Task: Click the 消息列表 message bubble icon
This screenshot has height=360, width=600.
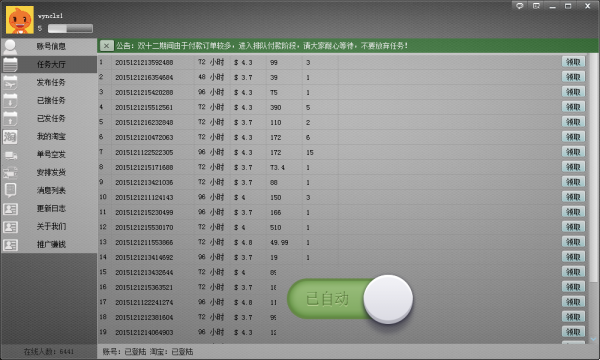Action: [x=10, y=190]
